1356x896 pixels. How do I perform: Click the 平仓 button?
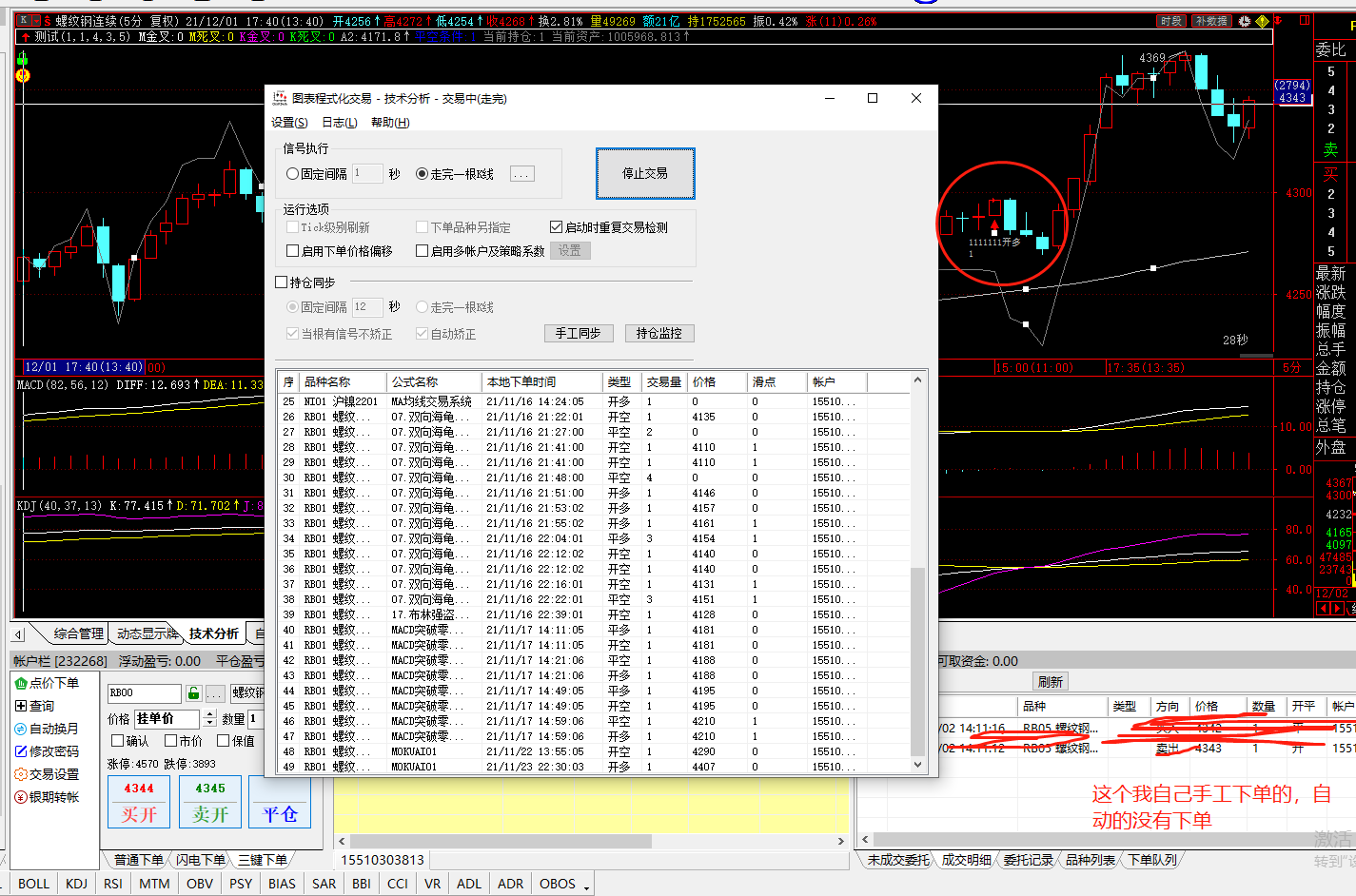click(280, 803)
